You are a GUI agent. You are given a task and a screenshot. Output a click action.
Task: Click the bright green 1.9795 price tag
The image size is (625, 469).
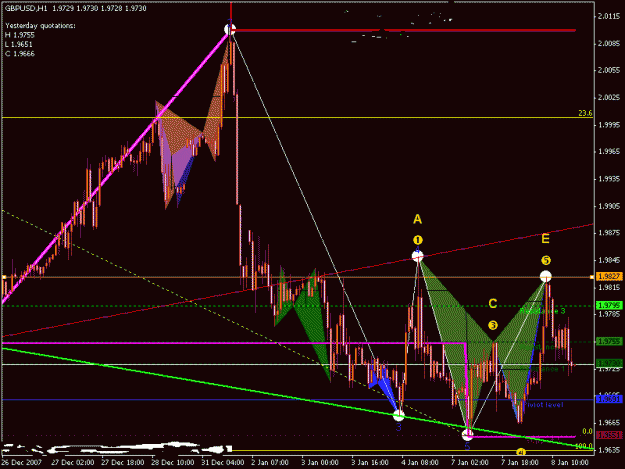pyautogui.click(x=609, y=306)
